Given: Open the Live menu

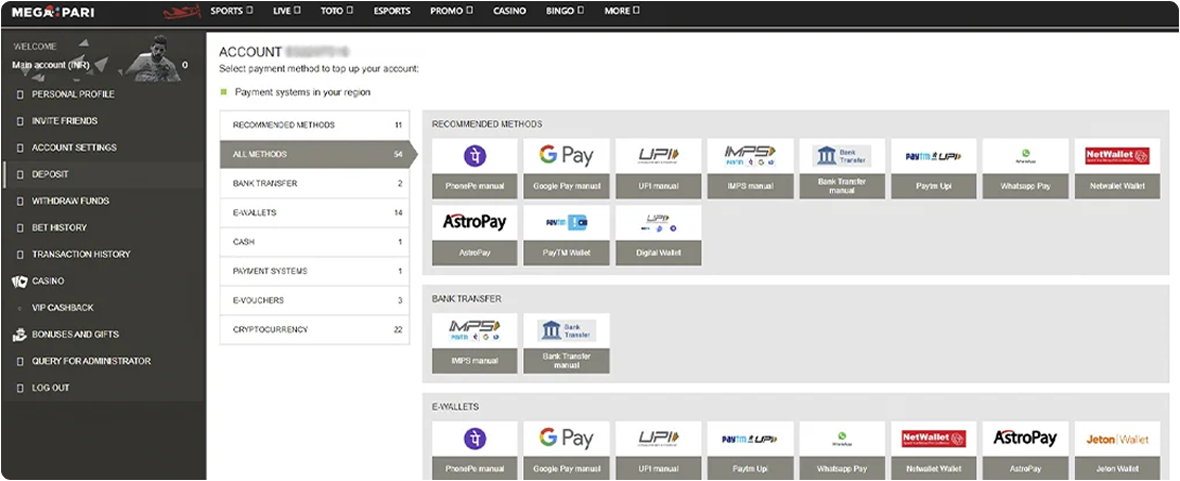Looking at the screenshot, I should pos(287,11).
